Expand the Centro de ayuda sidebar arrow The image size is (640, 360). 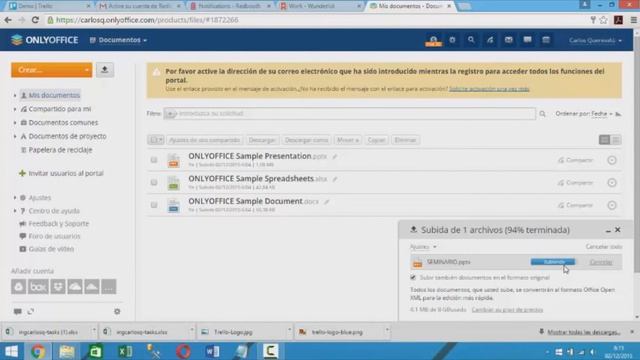coord(15,211)
